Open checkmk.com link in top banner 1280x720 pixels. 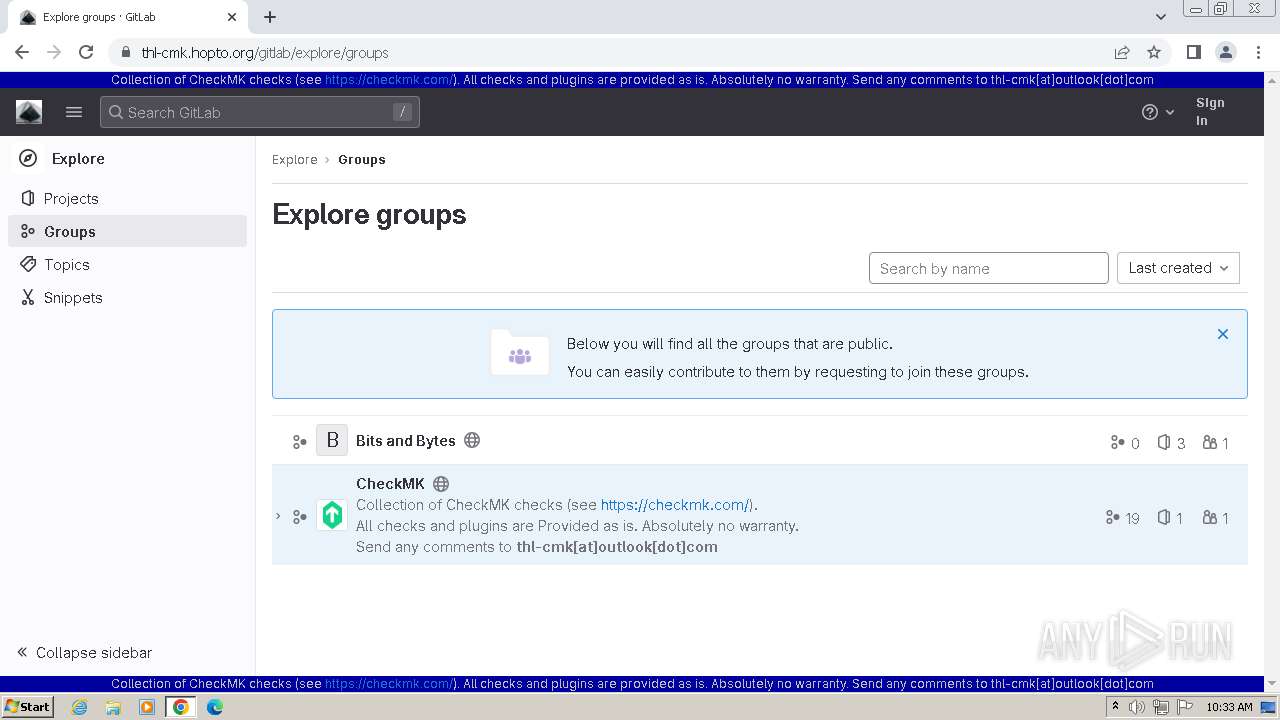point(389,80)
